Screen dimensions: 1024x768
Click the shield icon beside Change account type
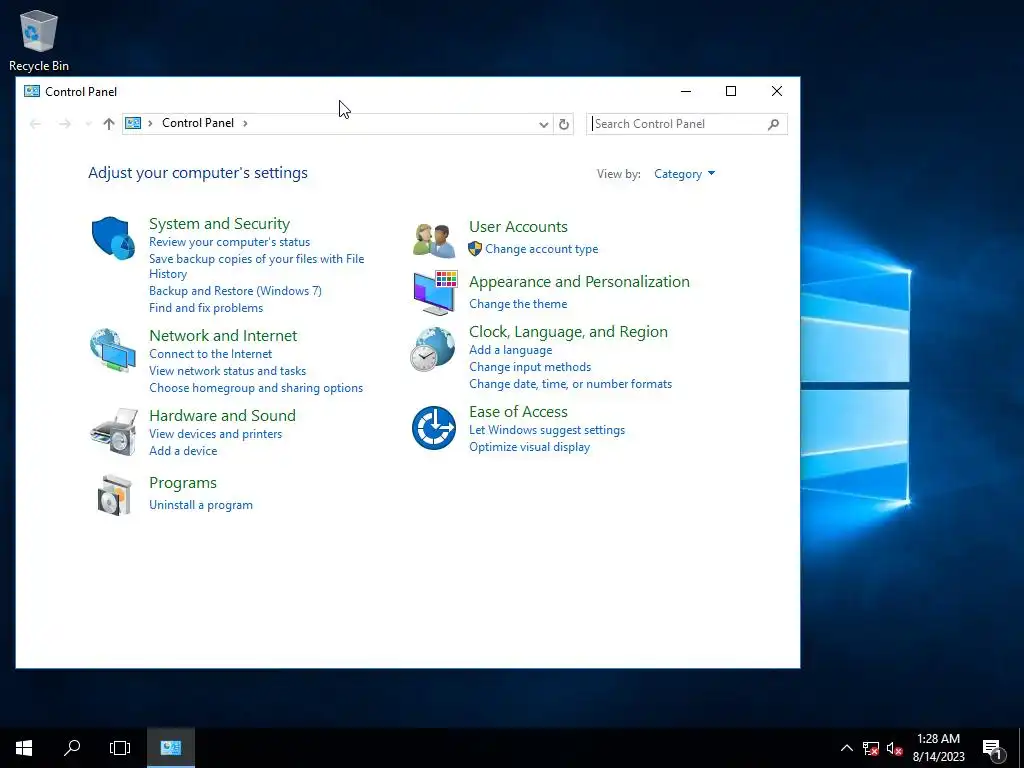pos(475,249)
